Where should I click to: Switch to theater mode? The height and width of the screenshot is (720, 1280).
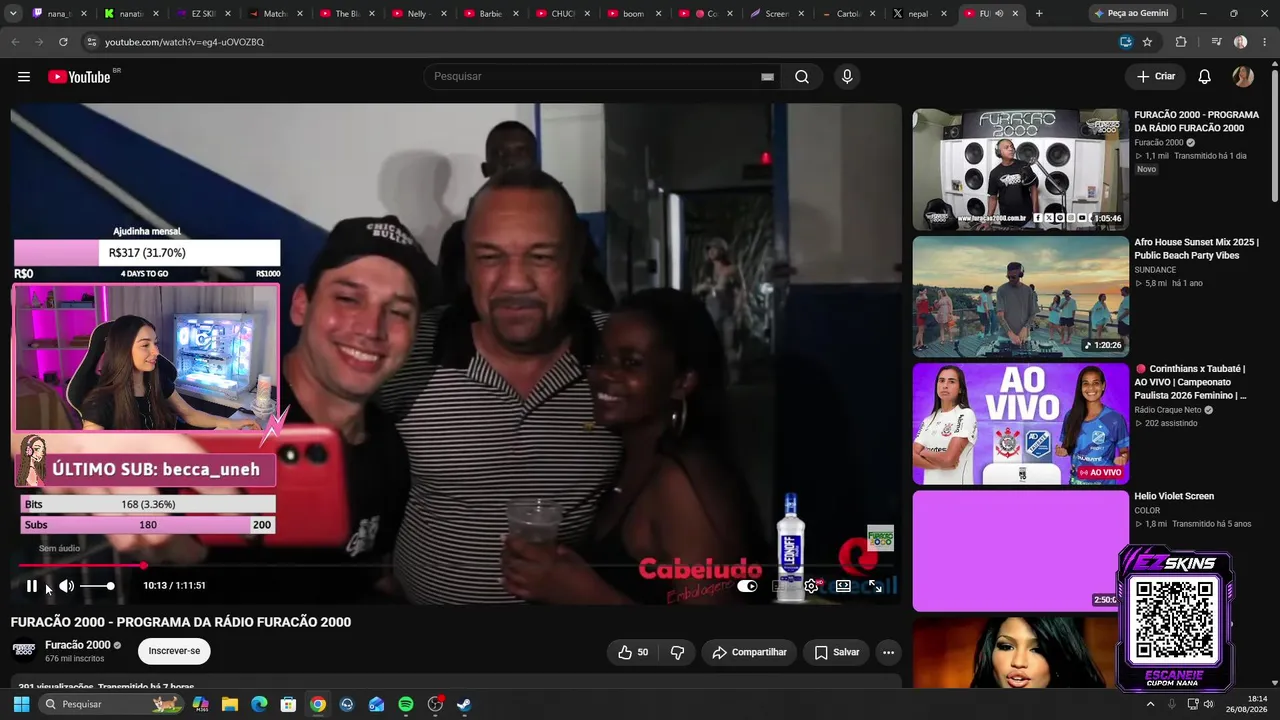(x=843, y=586)
